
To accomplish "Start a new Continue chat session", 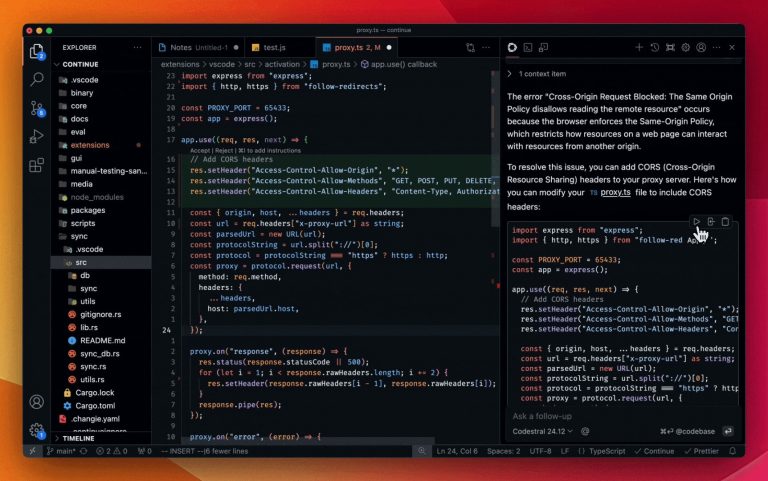I will click(x=639, y=48).
